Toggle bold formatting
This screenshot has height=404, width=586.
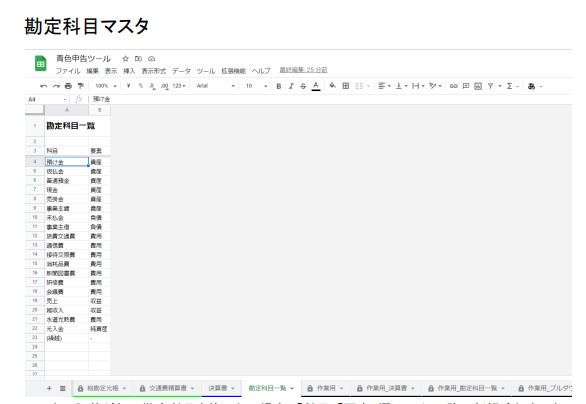(278, 86)
